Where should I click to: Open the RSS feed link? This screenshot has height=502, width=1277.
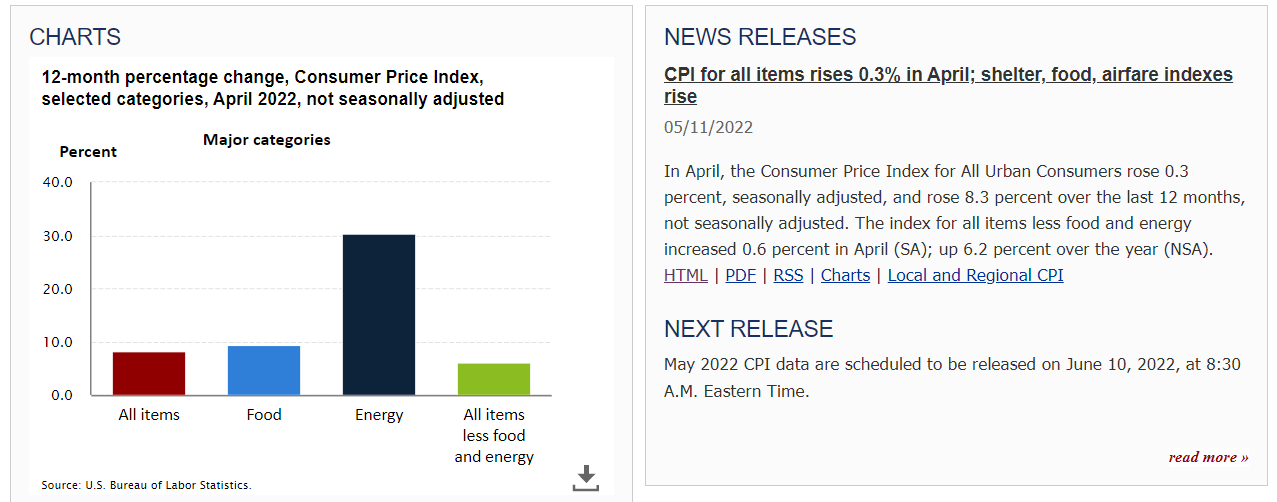point(788,275)
